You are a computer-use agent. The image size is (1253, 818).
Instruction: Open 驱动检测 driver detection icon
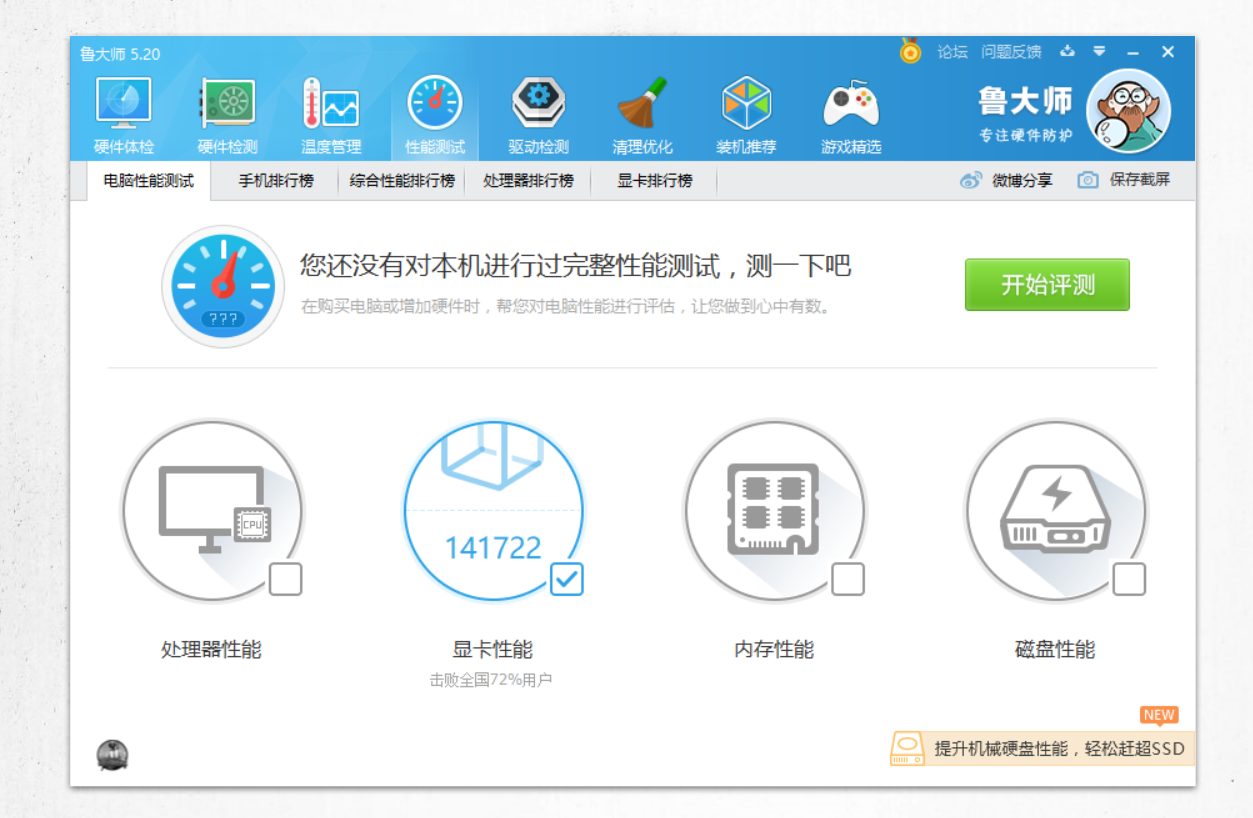(x=539, y=104)
